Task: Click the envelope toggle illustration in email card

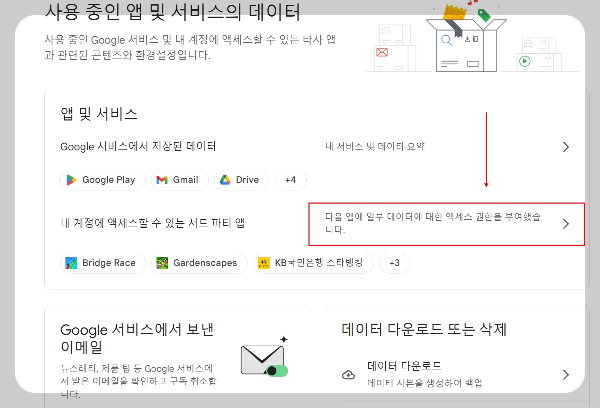Action: point(264,357)
